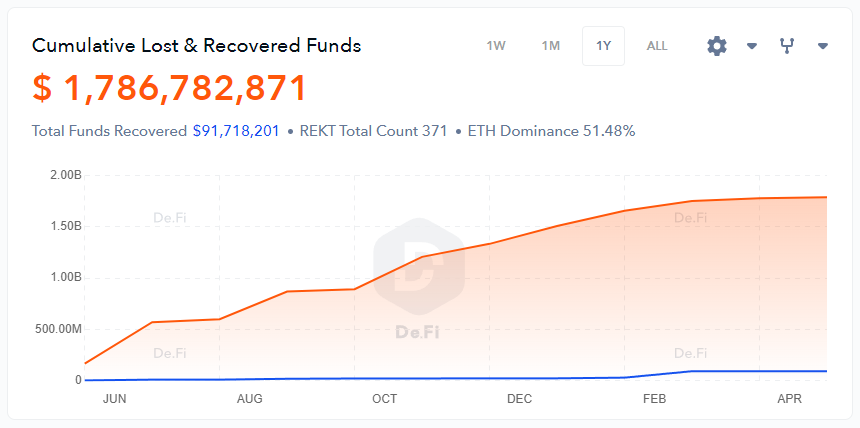This screenshot has height=428, width=860.
Task: Switch chart range to 1M
Action: point(551,46)
